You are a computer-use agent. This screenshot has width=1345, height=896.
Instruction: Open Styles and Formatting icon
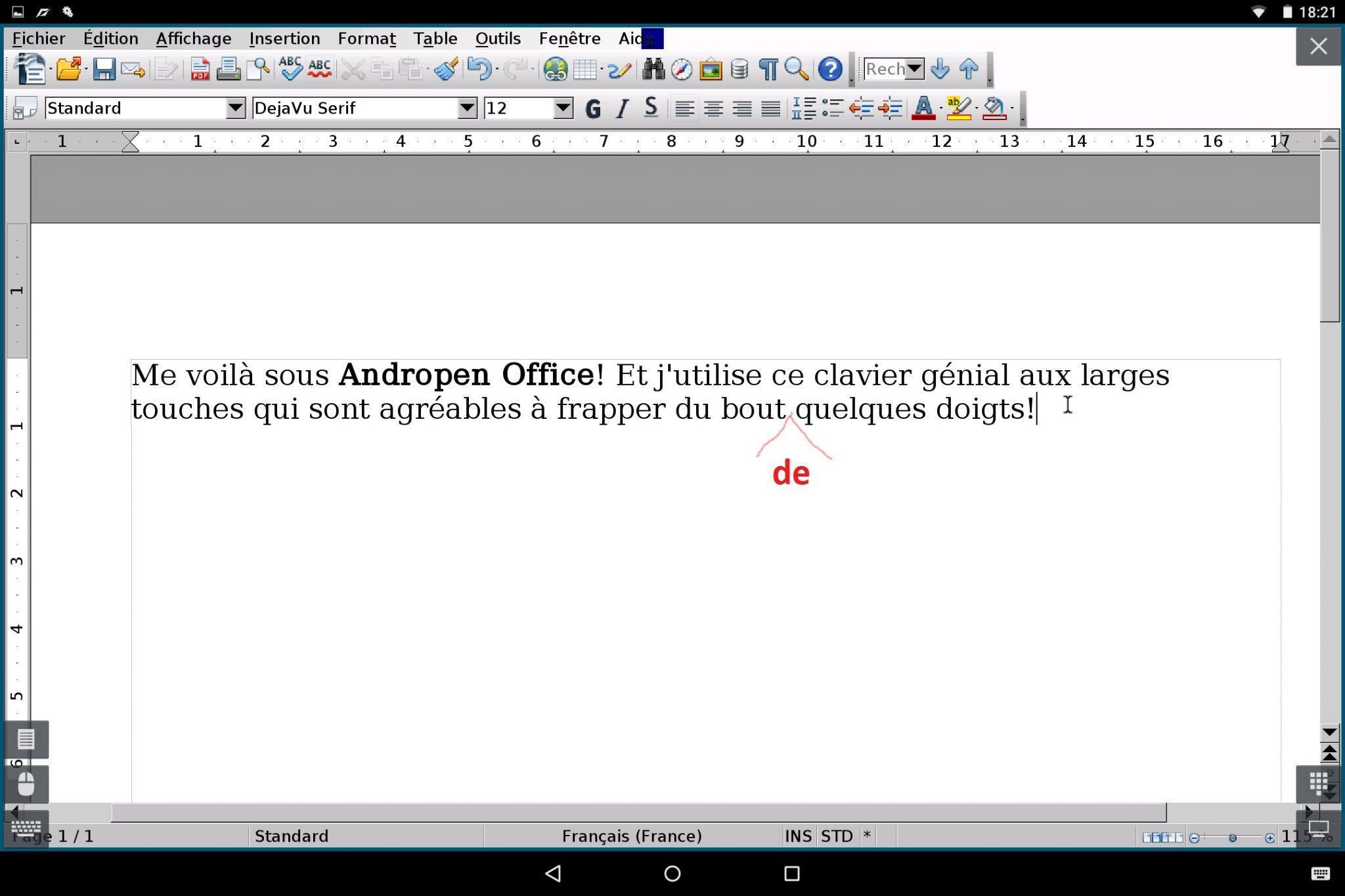pyautogui.click(x=24, y=108)
